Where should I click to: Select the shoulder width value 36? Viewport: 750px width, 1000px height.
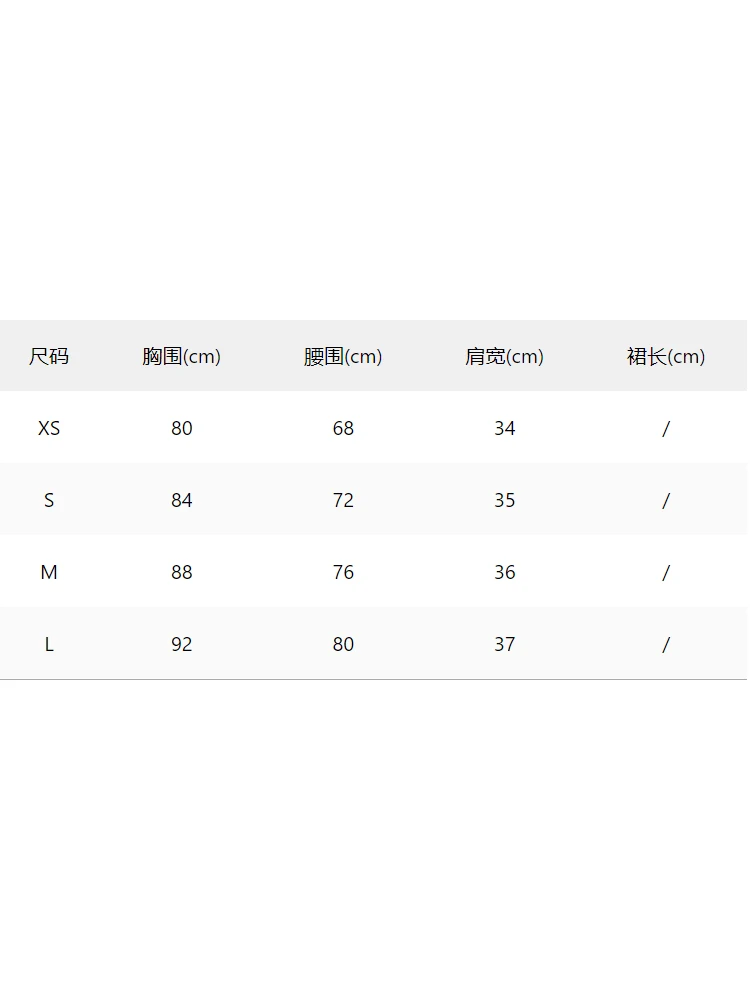pyautogui.click(x=504, y=572)
